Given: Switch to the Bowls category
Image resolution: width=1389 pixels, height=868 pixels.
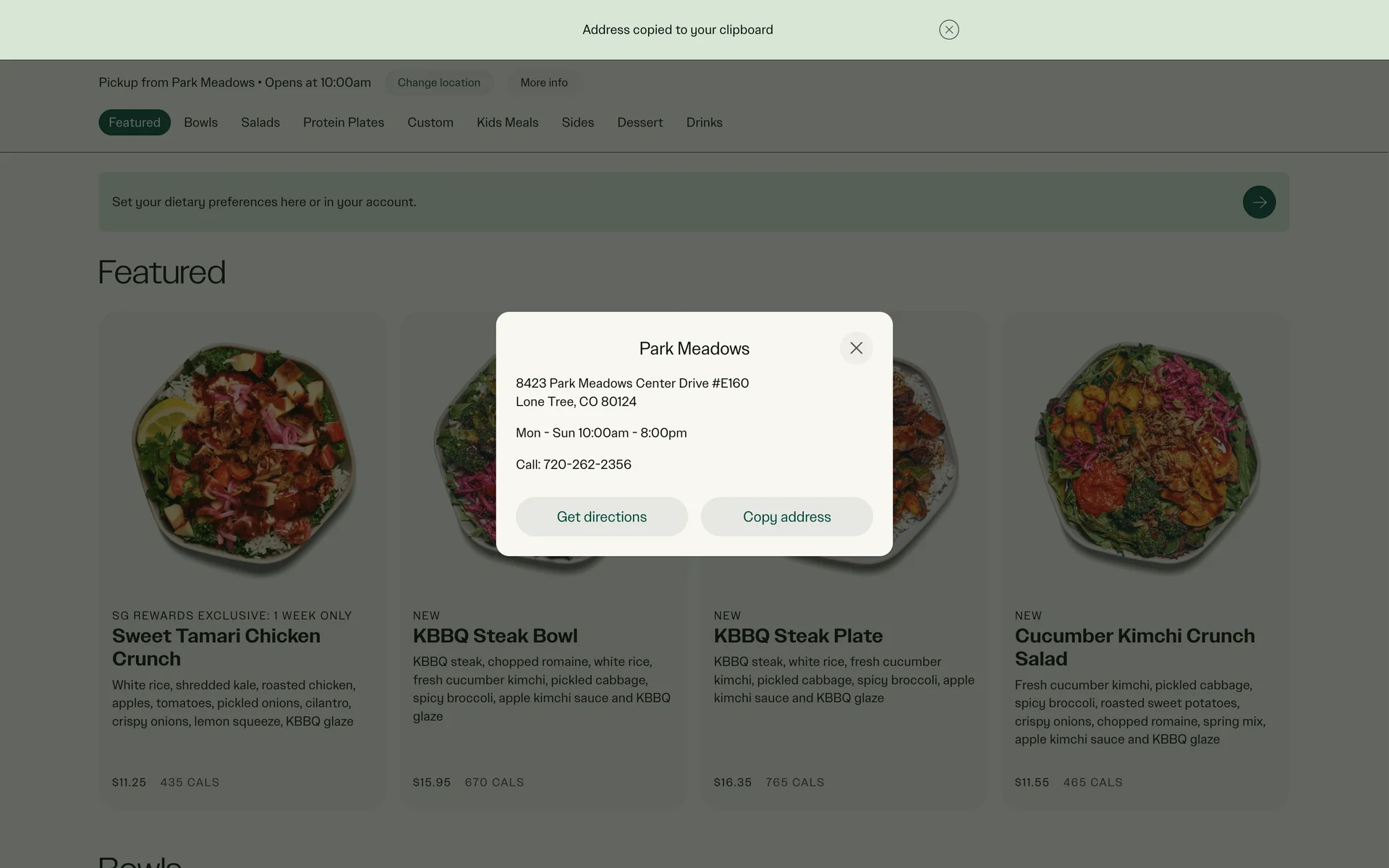Looking at the screenshot, I should click(x=200, y=122).
